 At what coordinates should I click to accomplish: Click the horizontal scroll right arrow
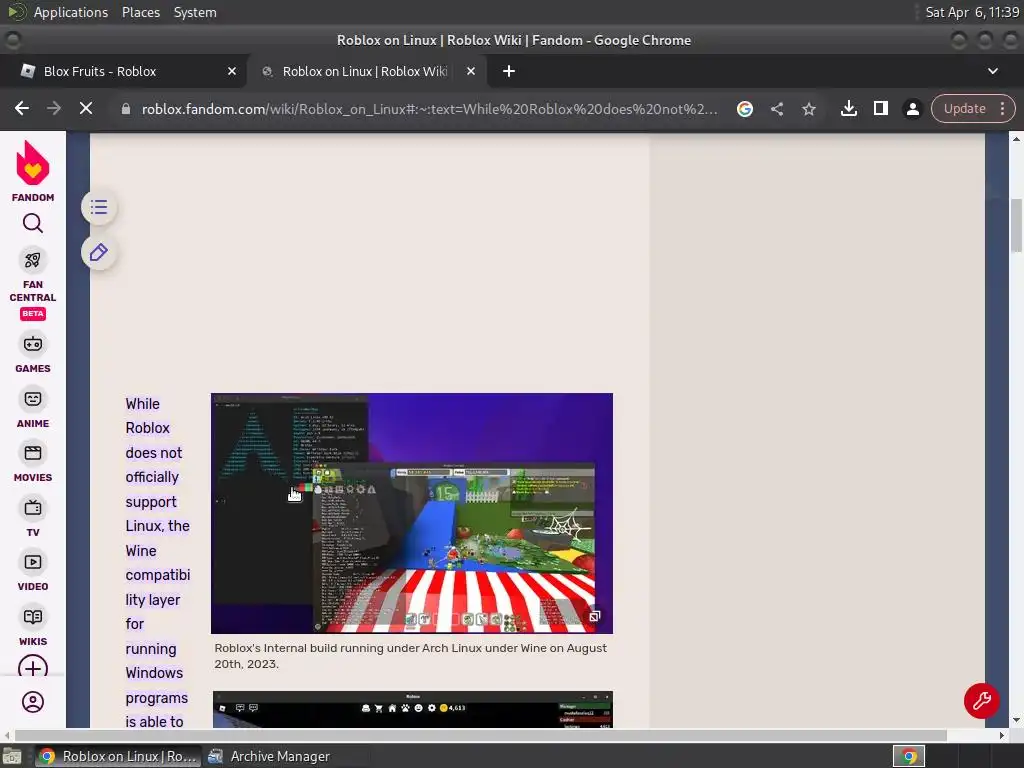point(1002,735)
